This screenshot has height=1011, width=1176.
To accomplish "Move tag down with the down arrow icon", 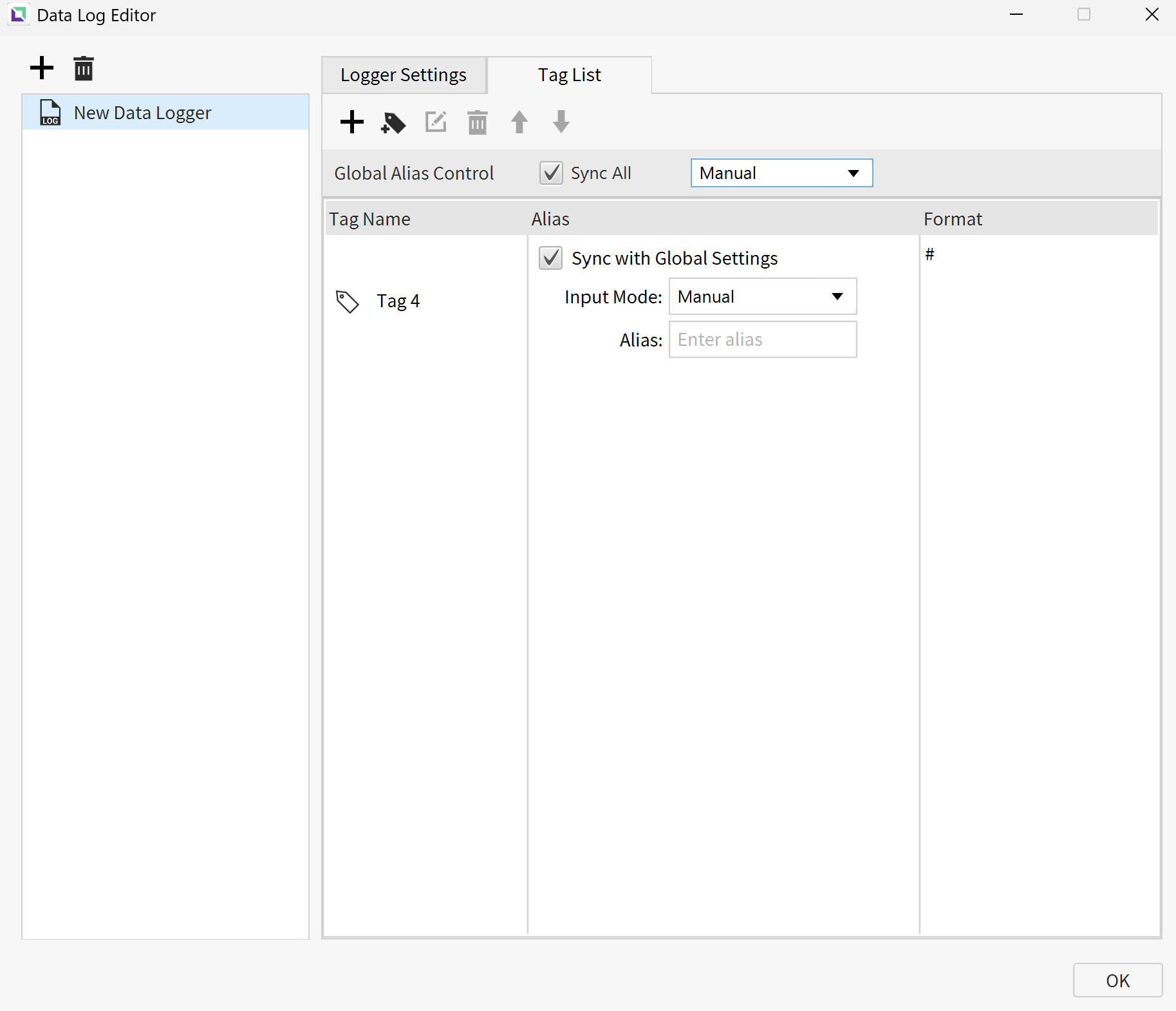I will click(x=561, y=122).
